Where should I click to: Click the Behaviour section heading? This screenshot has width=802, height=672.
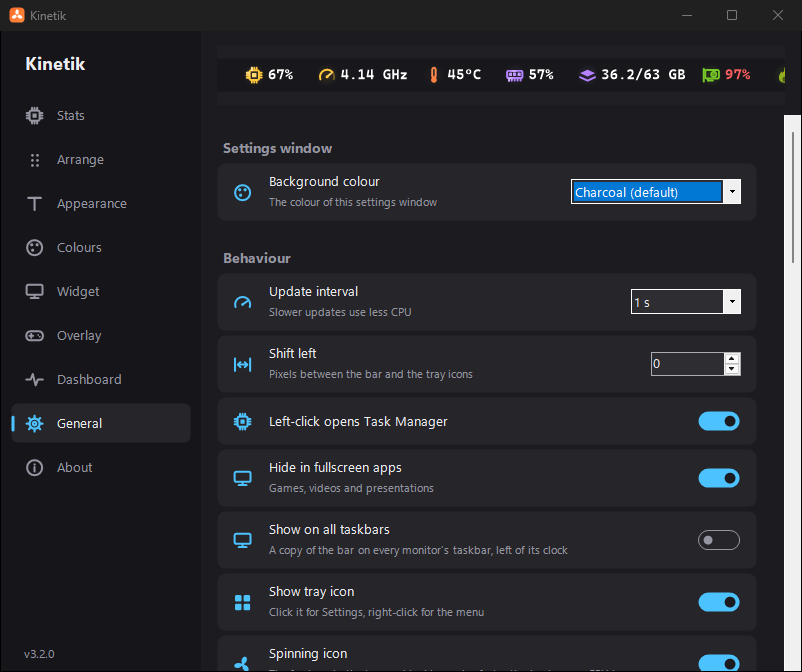257,258
